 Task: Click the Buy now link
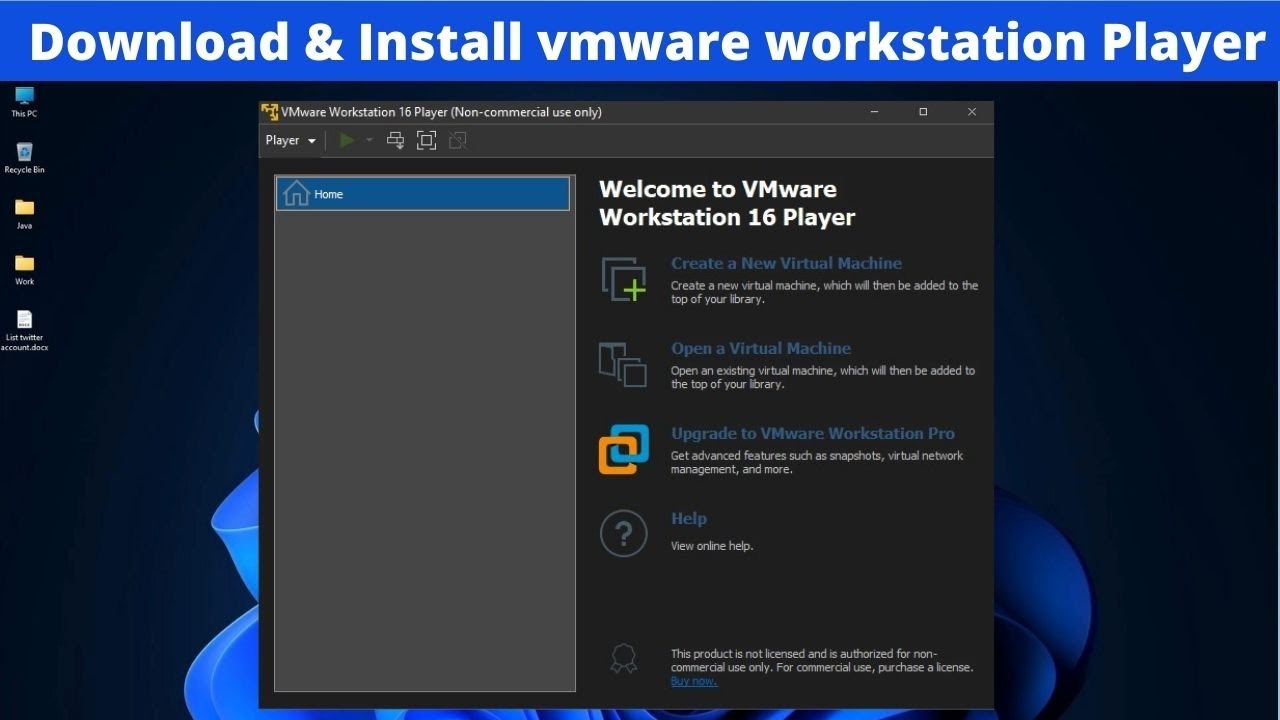694,681
